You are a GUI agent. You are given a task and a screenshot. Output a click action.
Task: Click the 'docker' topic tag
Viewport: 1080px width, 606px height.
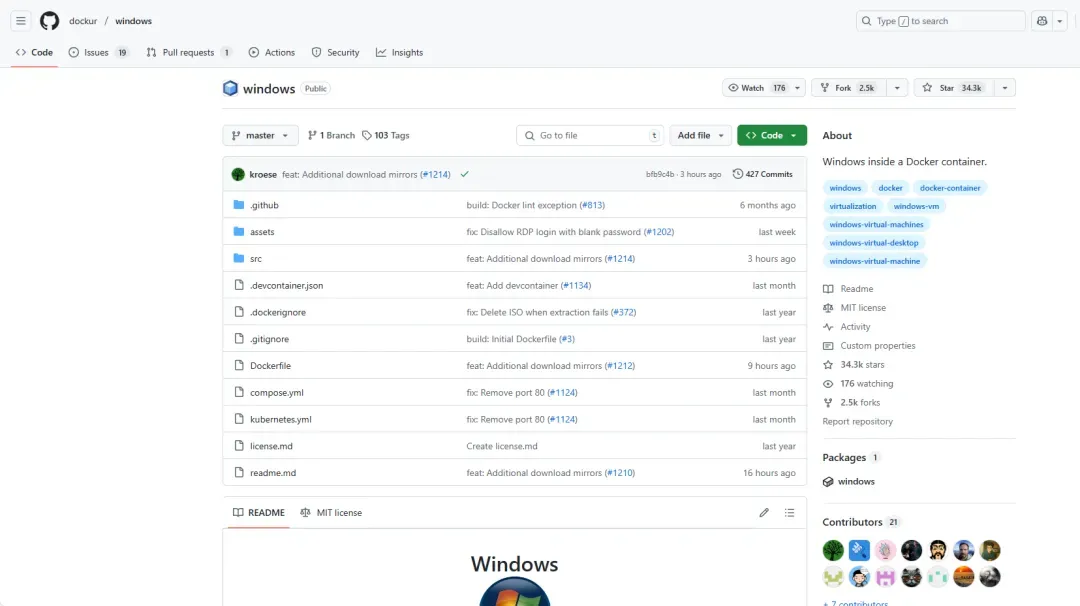890,188
